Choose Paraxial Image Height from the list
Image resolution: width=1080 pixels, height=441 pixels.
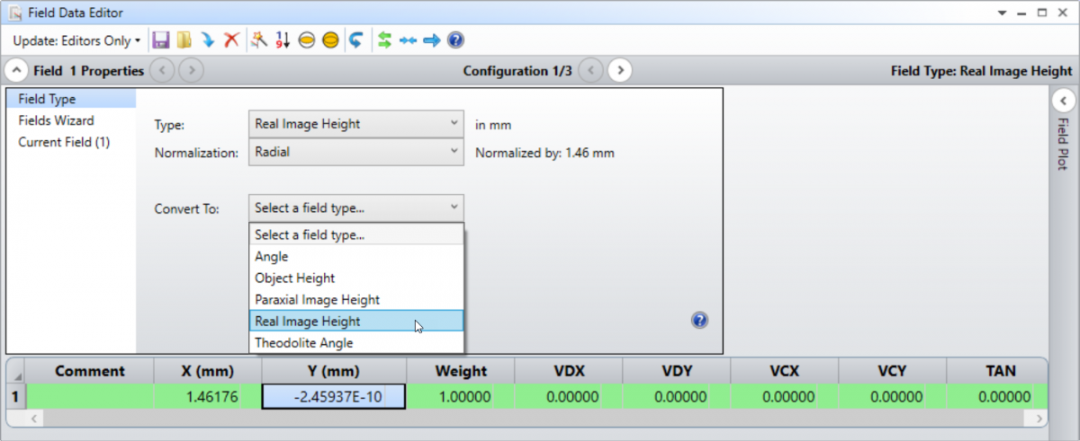pos(316,299)
